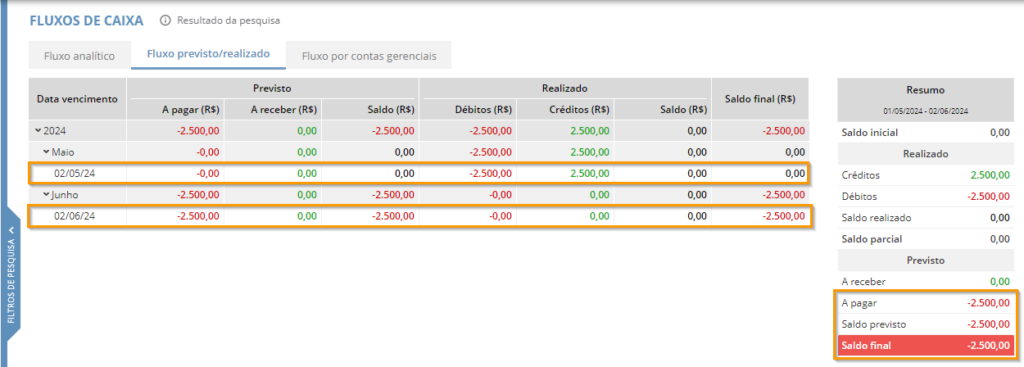Collapse the Maio month row
This screenshot has width=1024, height=367.
(x=46, y=152)
